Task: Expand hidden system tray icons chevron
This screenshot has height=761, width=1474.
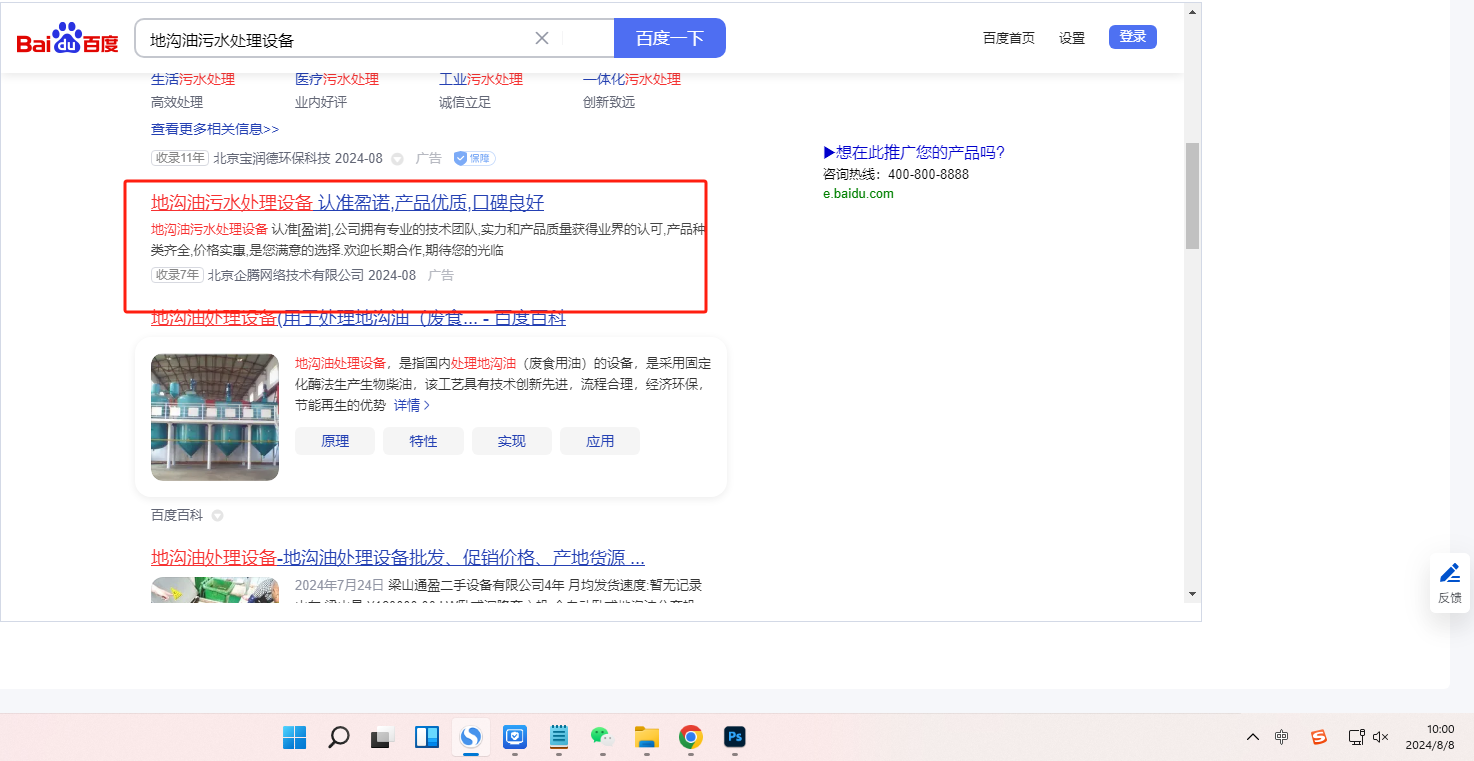Action: 1252,737
